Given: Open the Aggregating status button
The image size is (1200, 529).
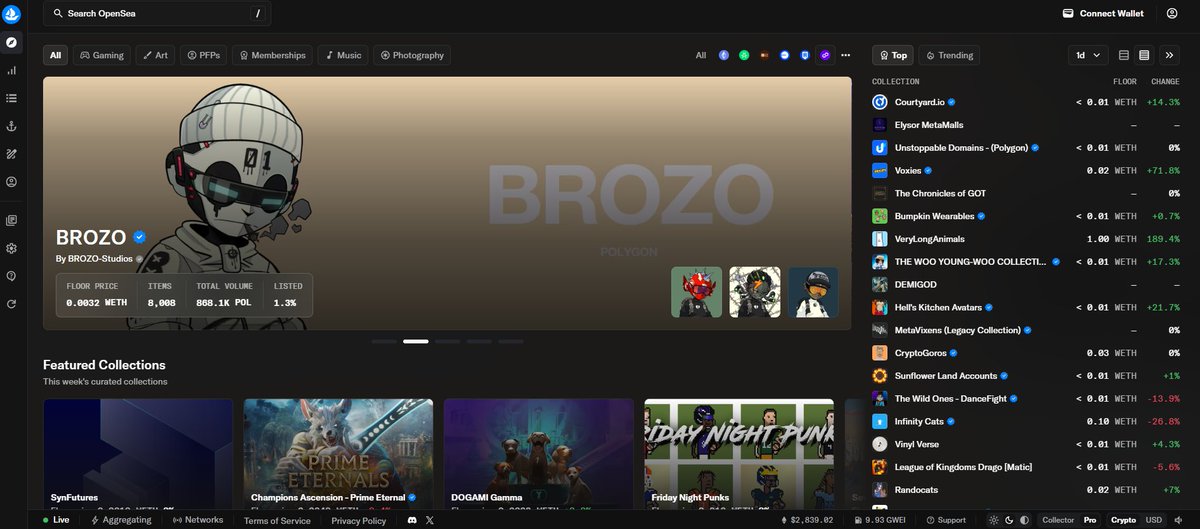Looking at the screenshot, I should click(121, 520).
